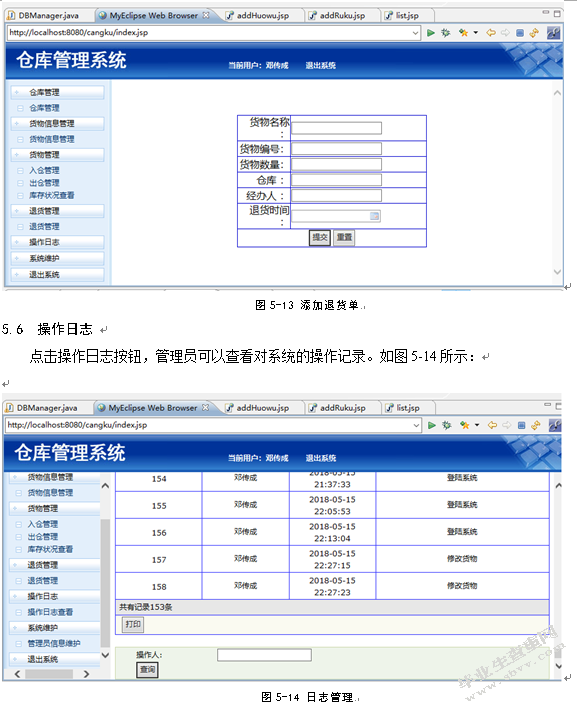This screenshot has width=577, height=707.
Task: Click the Refresh arrows icon in Figure 5-14 toolbar
Action: tap(536, 425)
